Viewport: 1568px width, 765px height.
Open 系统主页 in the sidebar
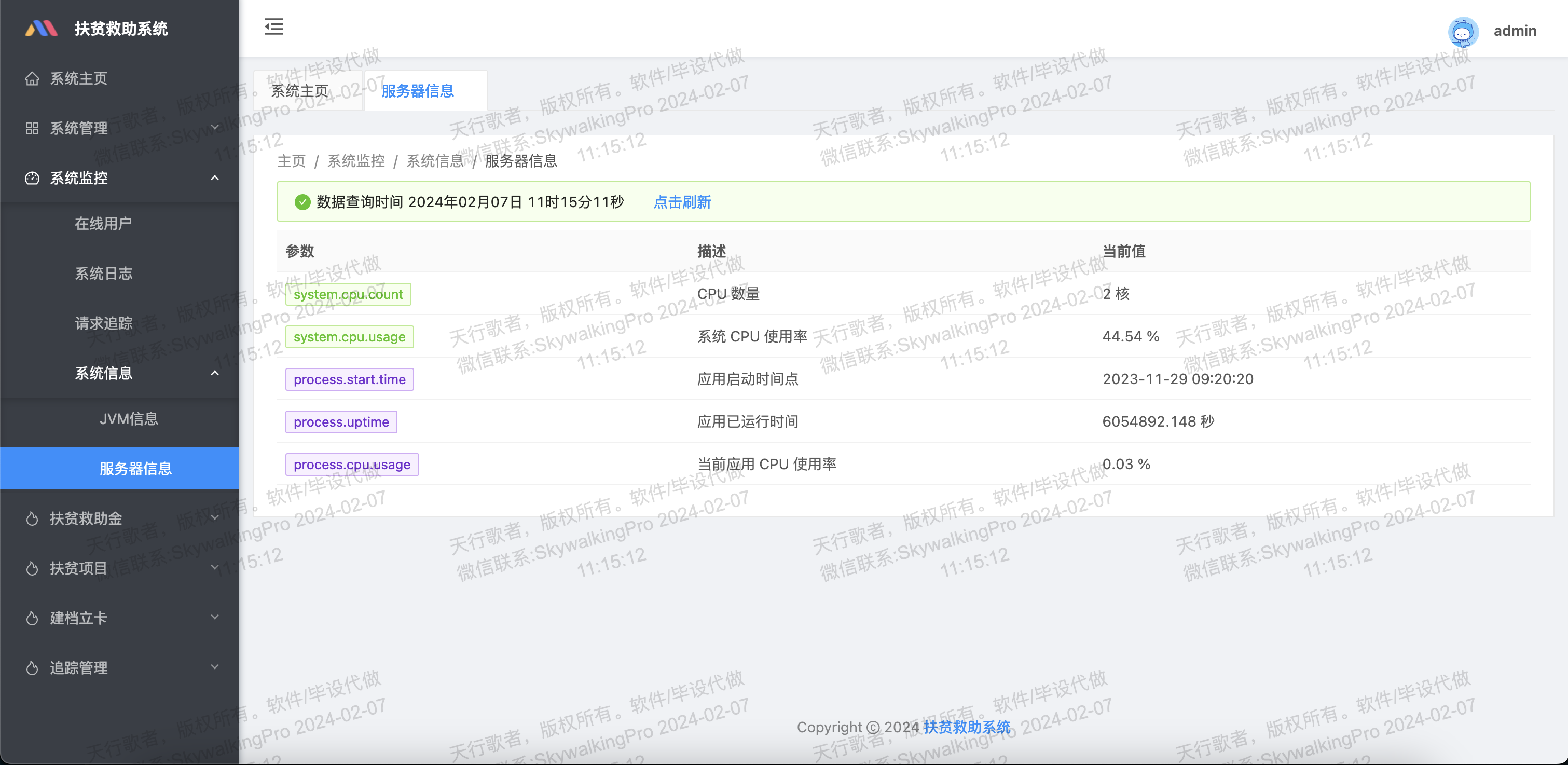pyautogui.click(x=119, y=78)
